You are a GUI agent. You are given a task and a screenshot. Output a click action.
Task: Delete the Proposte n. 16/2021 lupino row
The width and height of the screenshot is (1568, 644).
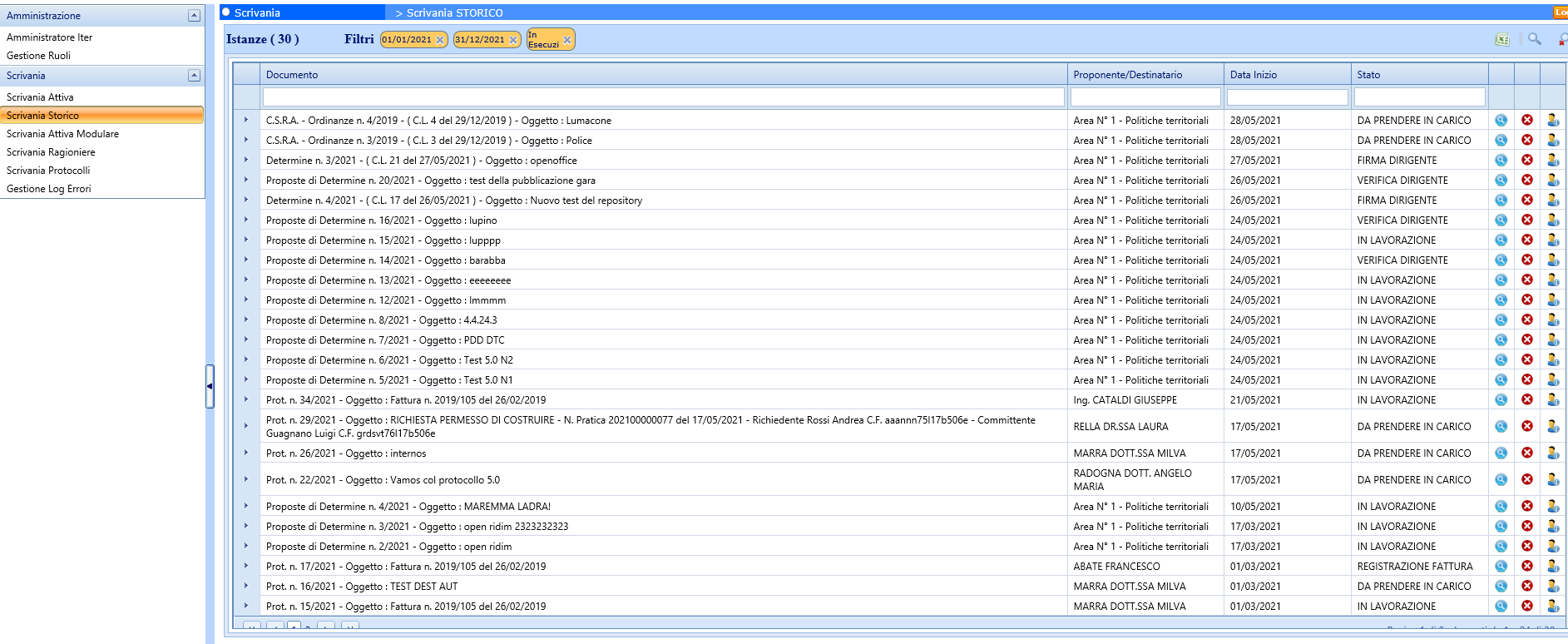tap(1527, 220)
